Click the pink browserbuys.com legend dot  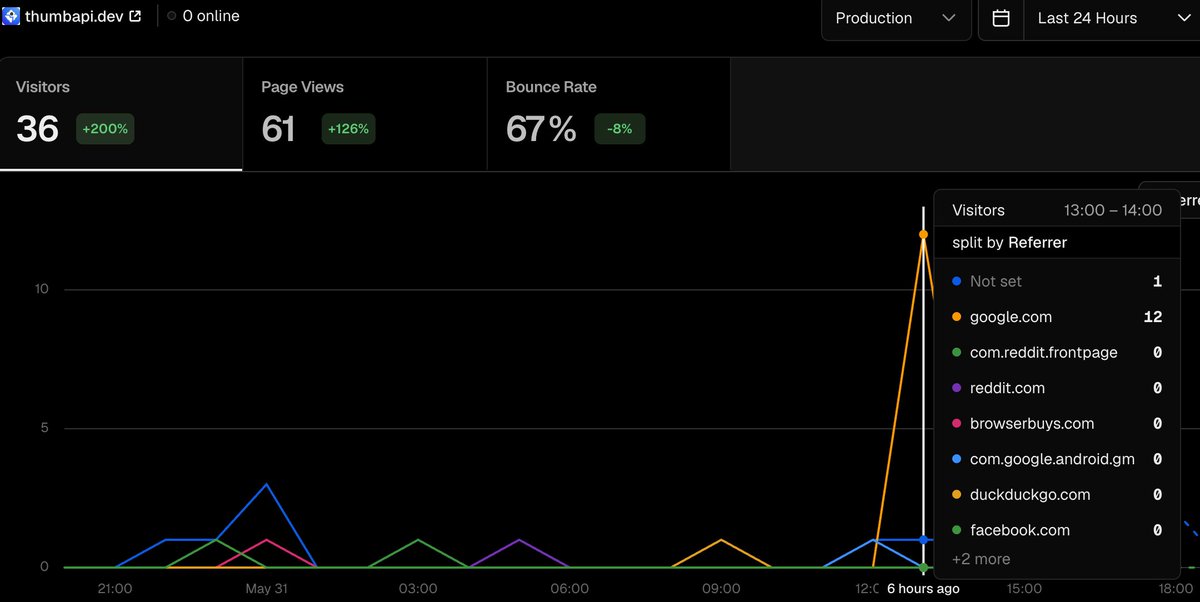tap(957, 424)
